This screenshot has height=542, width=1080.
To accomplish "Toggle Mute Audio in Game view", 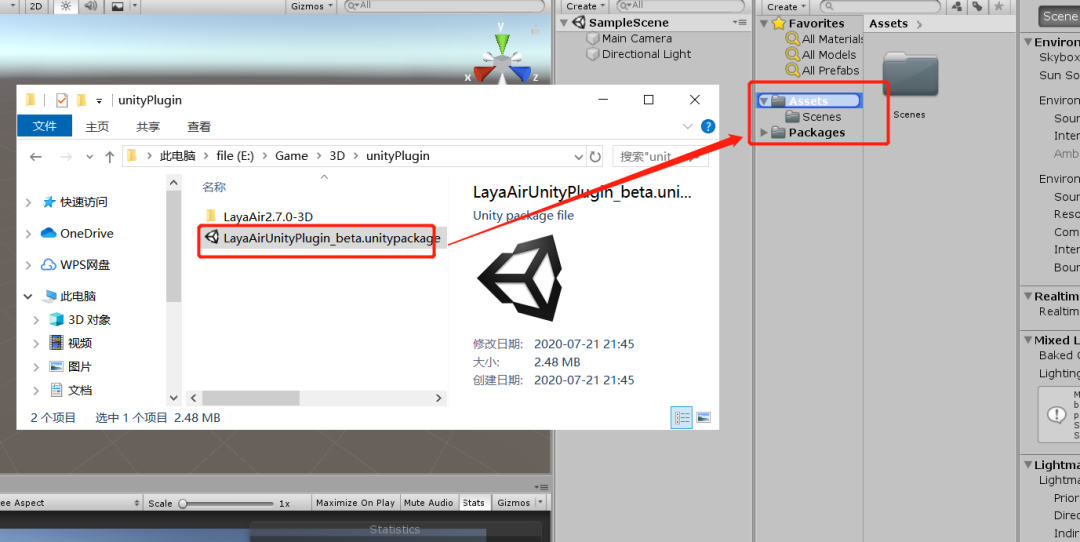I will [428, 503].
